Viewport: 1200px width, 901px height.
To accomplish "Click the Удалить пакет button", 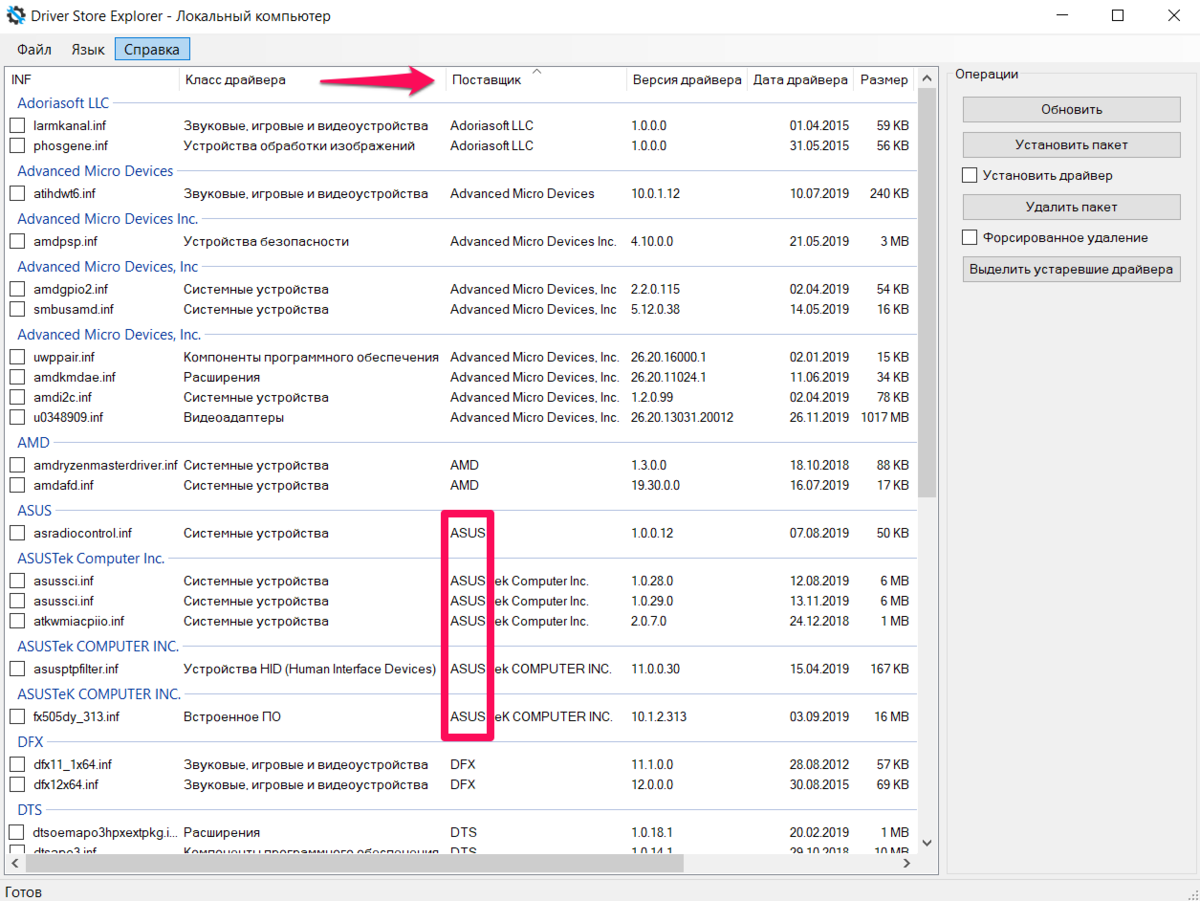I will click(1071, 207).
